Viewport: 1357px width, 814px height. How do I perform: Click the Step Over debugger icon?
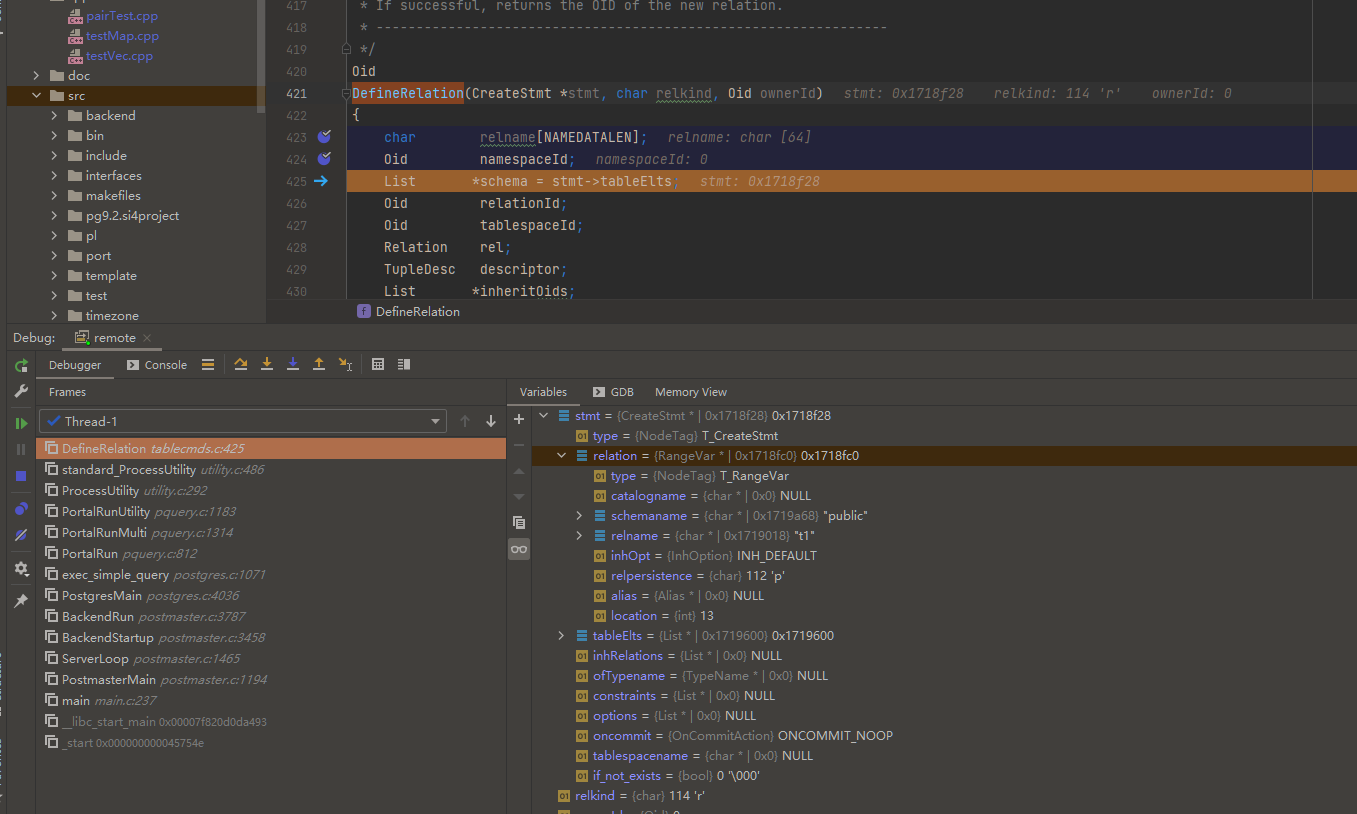coord(241,365)
